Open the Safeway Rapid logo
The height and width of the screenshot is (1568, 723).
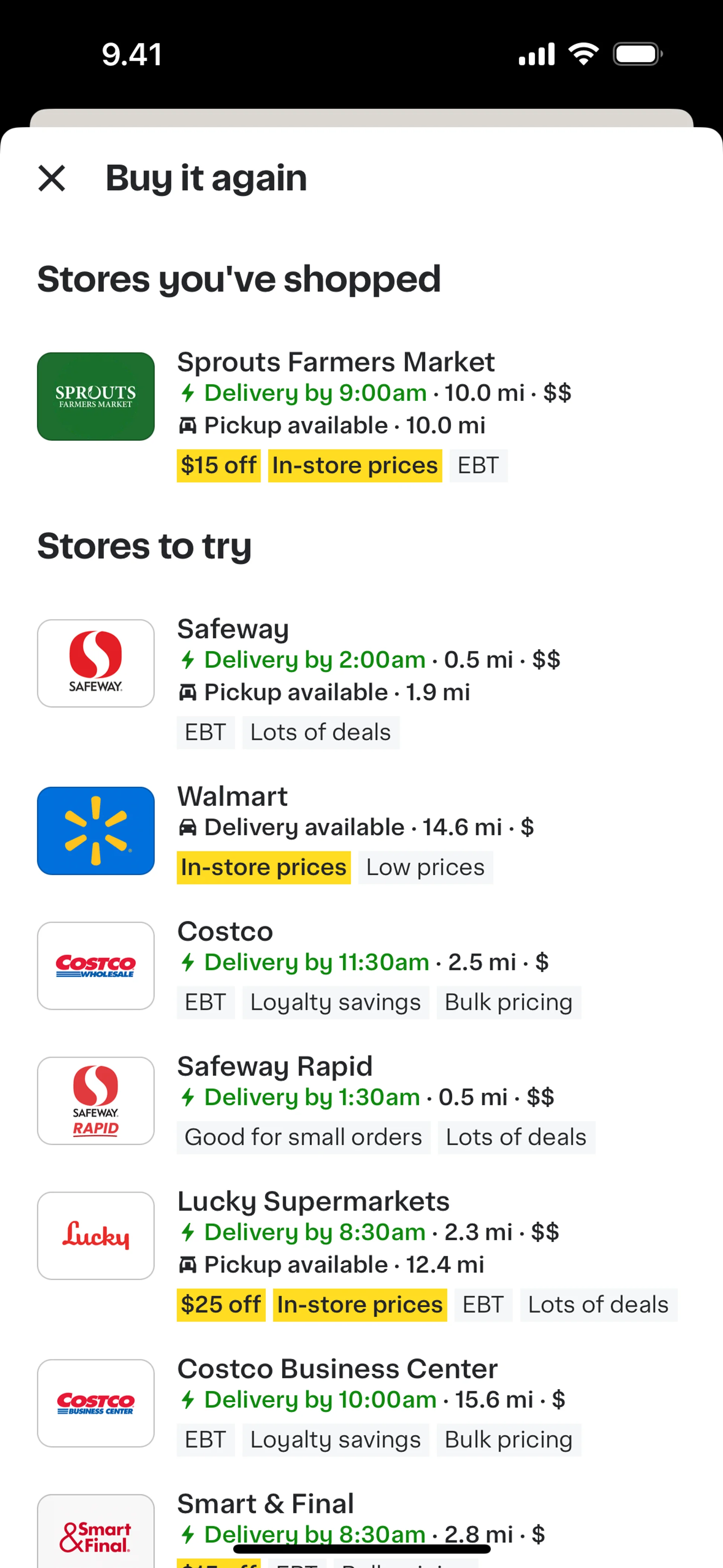click(x=96, y=1100)
